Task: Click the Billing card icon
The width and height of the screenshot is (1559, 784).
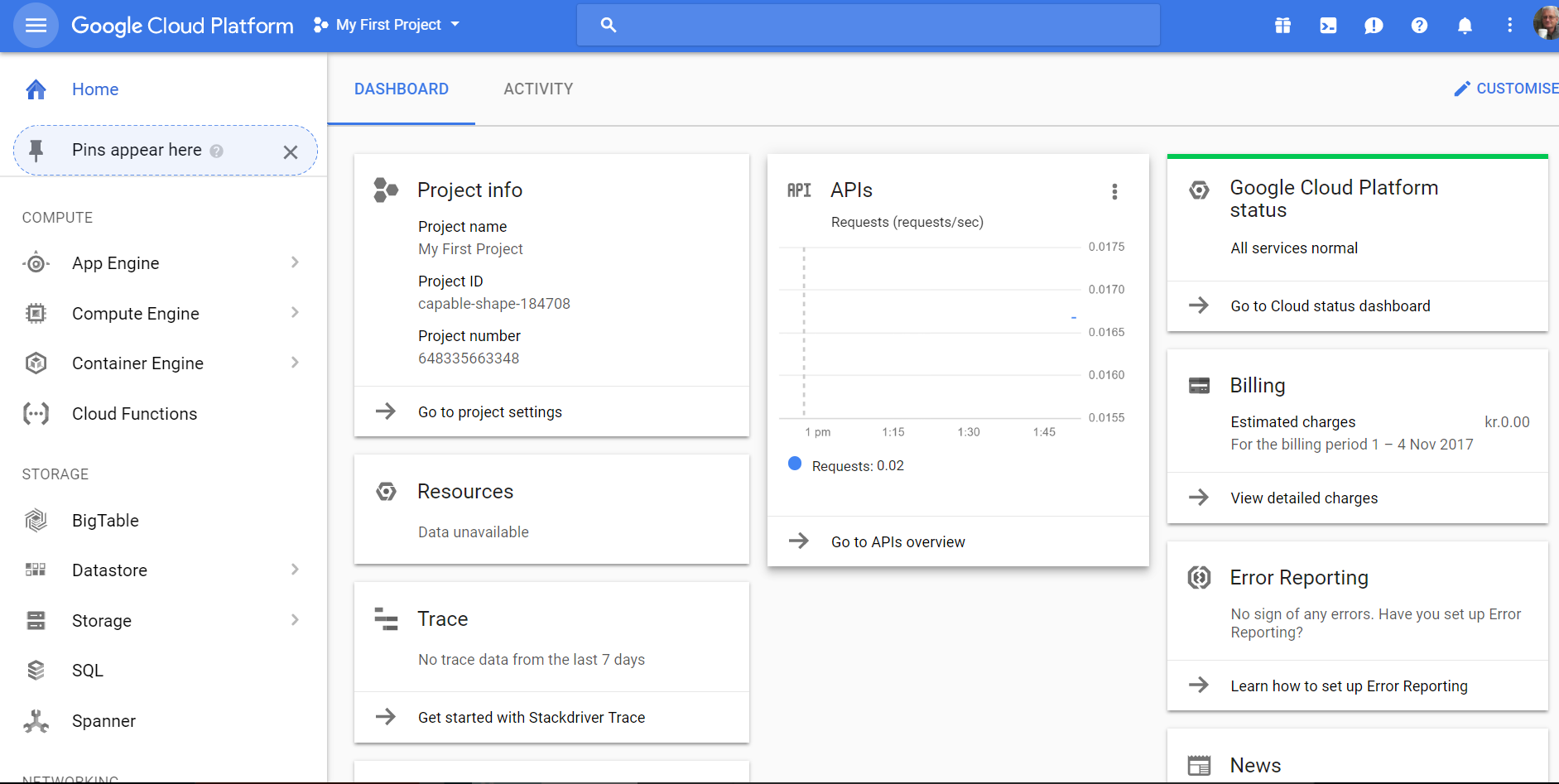Action: 1199,386
